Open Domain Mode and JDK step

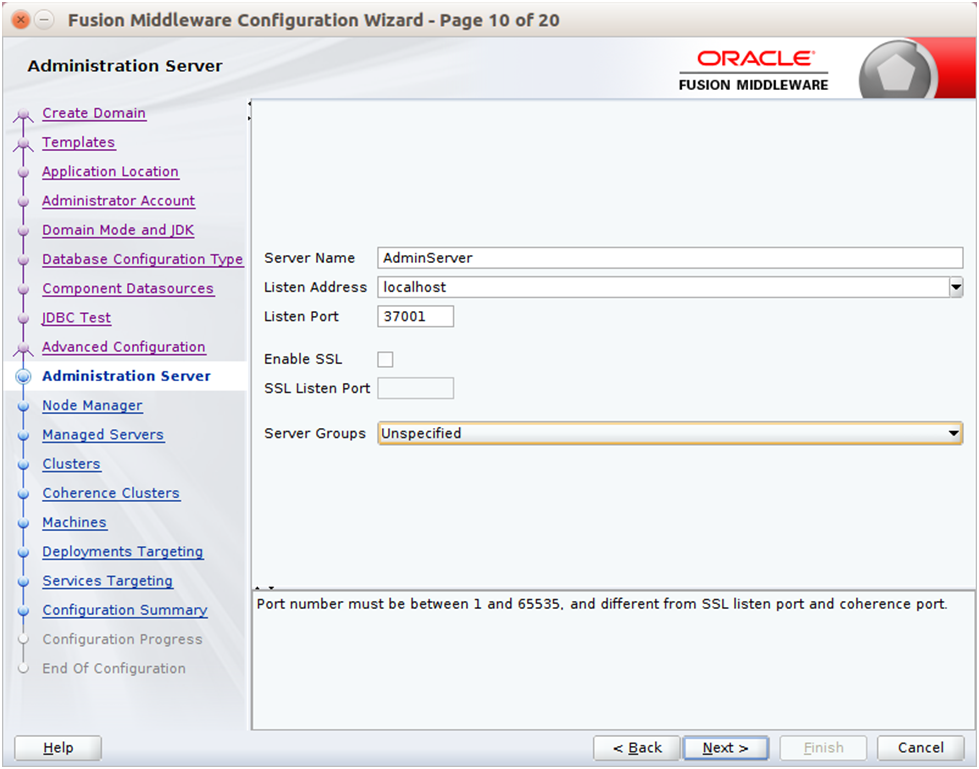click(118, 230)
